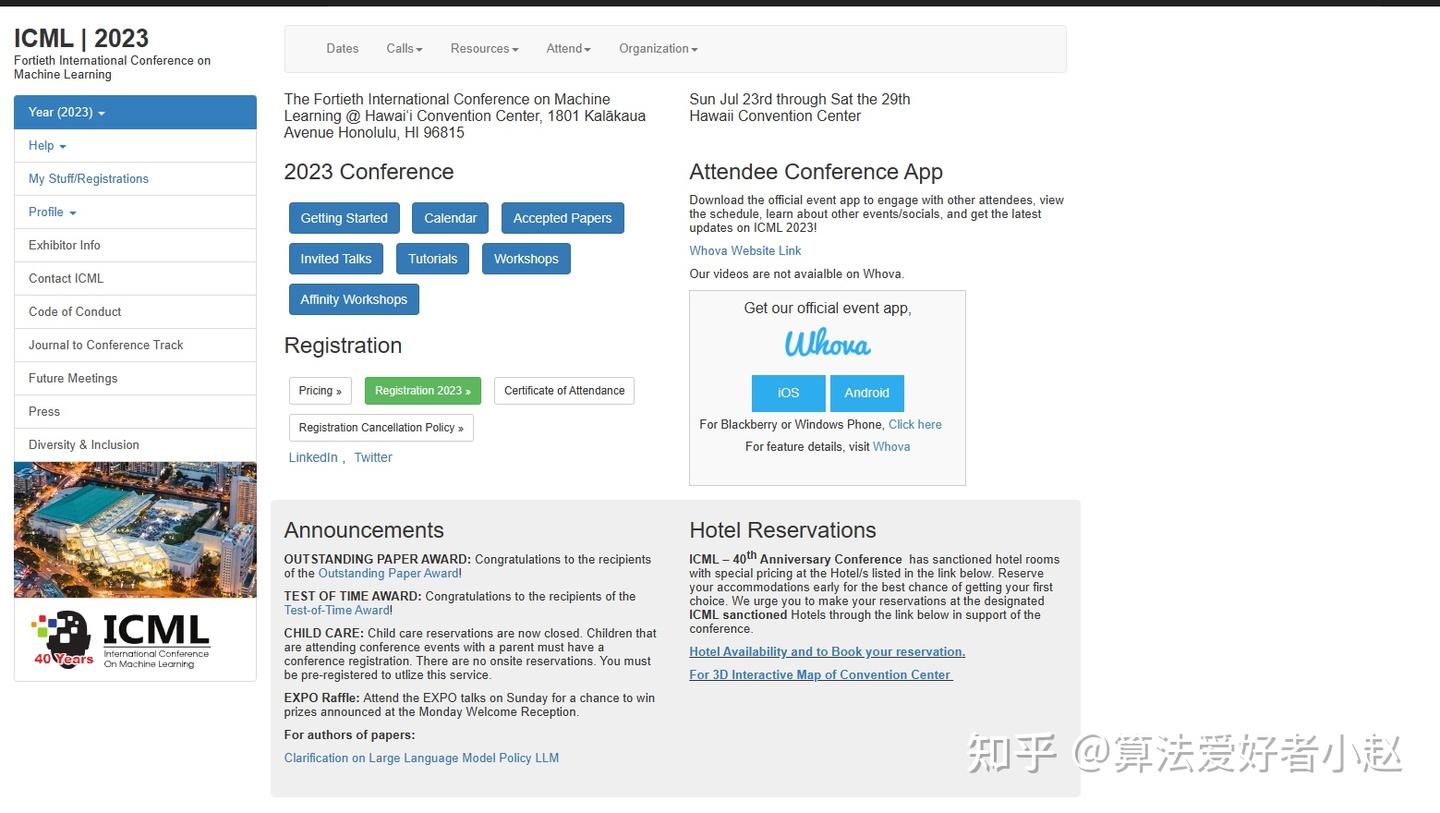Viewport: 1440px width, 813px height.
Task: Open the Outstanding Paper Award link
Action: pyautogui.click(x=388, y=574)
